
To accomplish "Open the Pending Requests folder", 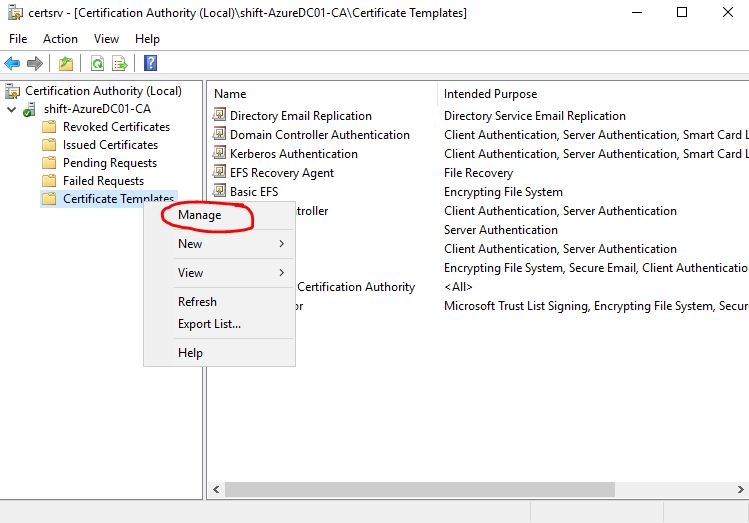I will coord(109,163).
